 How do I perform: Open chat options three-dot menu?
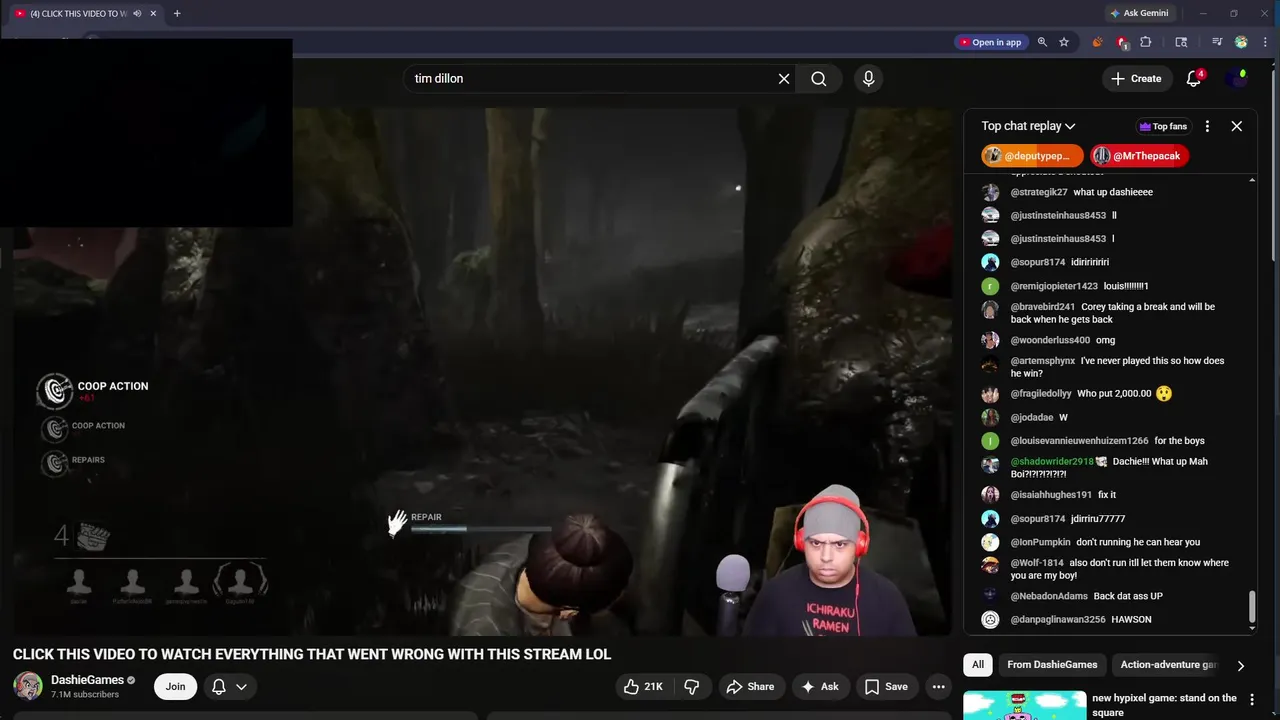(1207, 126)
